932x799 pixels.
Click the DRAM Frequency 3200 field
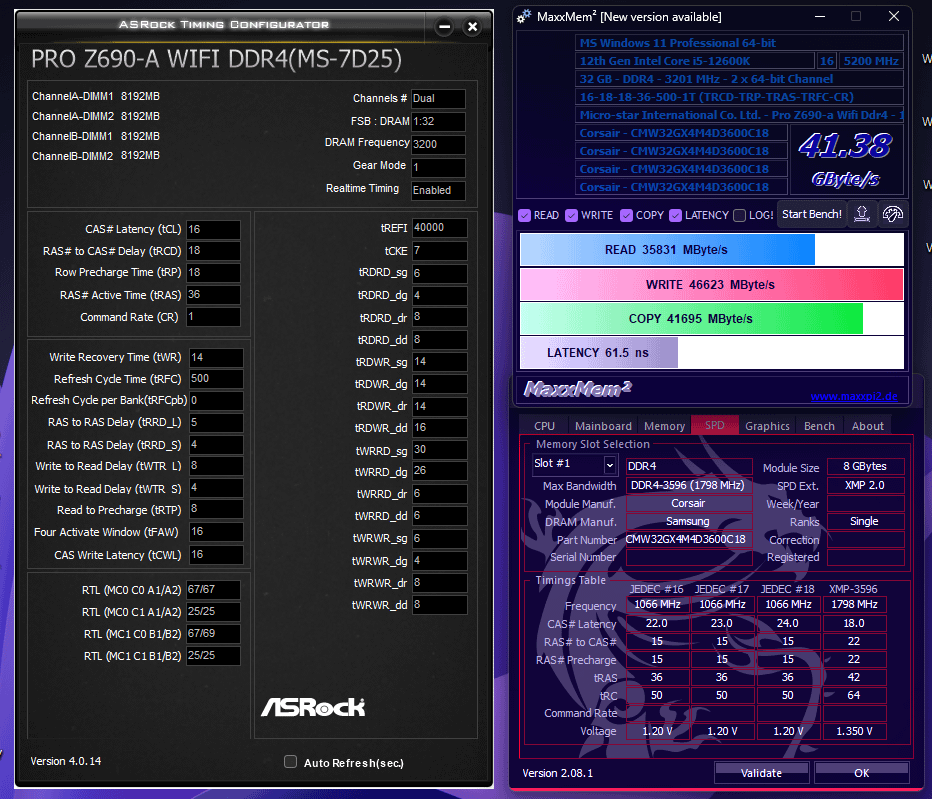pyautogui.click(x=438, y=144)
